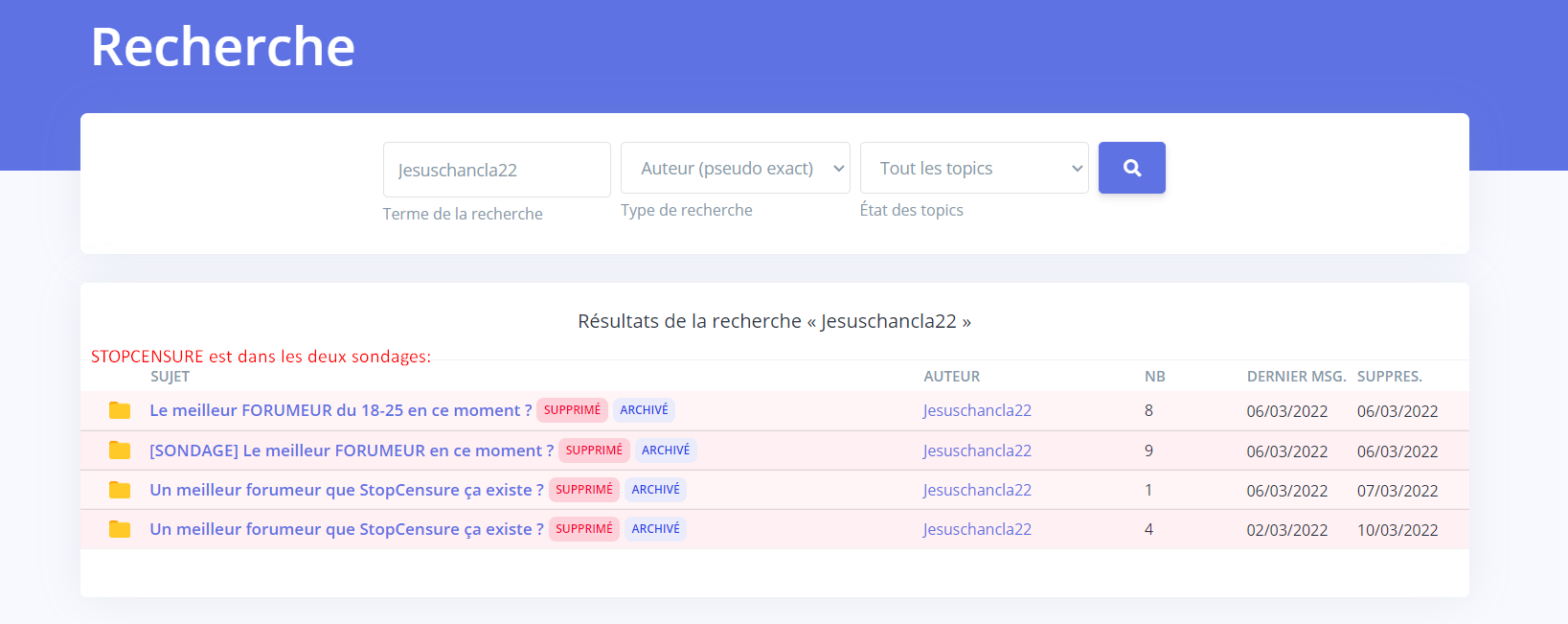Visit author Jesuschancla22 on the 18-25 FORUMEUR row
Viewport: 1568px width, 624px height.
tap(977, 410)
